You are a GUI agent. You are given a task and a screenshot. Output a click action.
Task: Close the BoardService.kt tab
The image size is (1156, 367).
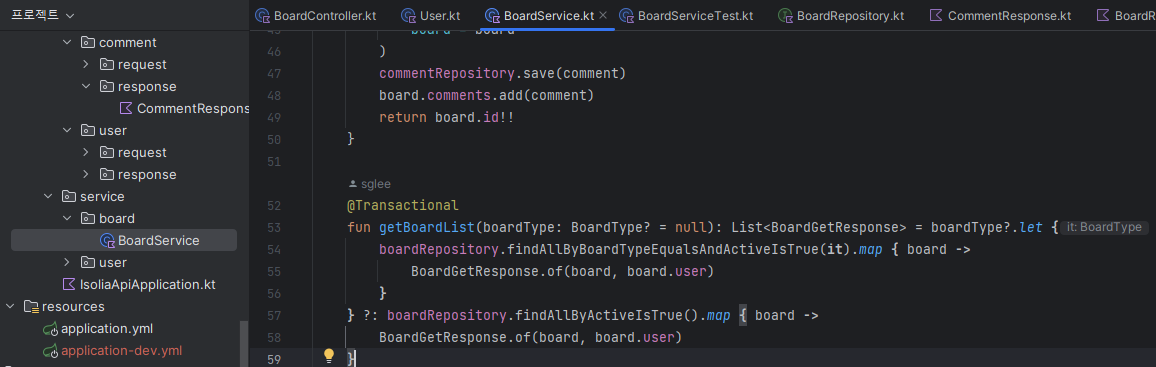(x=603, y=15)
